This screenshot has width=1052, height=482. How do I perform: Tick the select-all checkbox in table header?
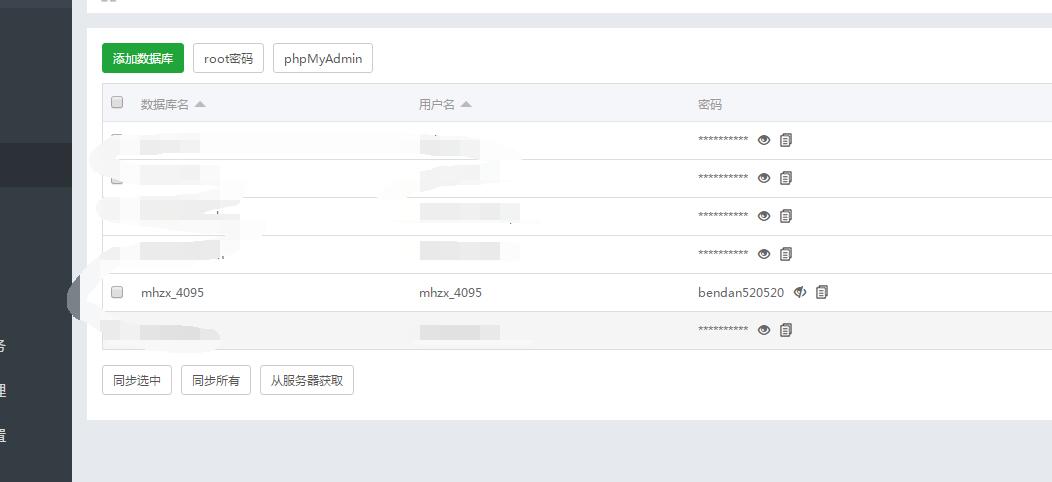click(x=117, y=102)
